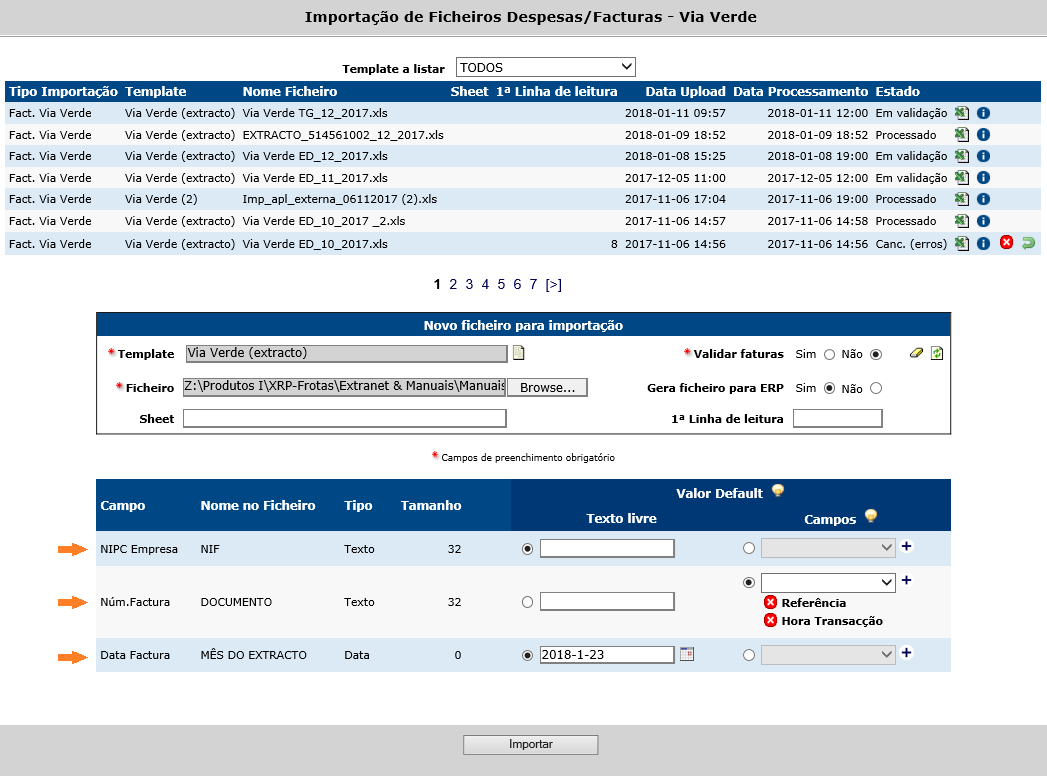Add field with plus icon in Data Factura row
The height and width of the screenshot is (776, 1047).
pos(906,652)
